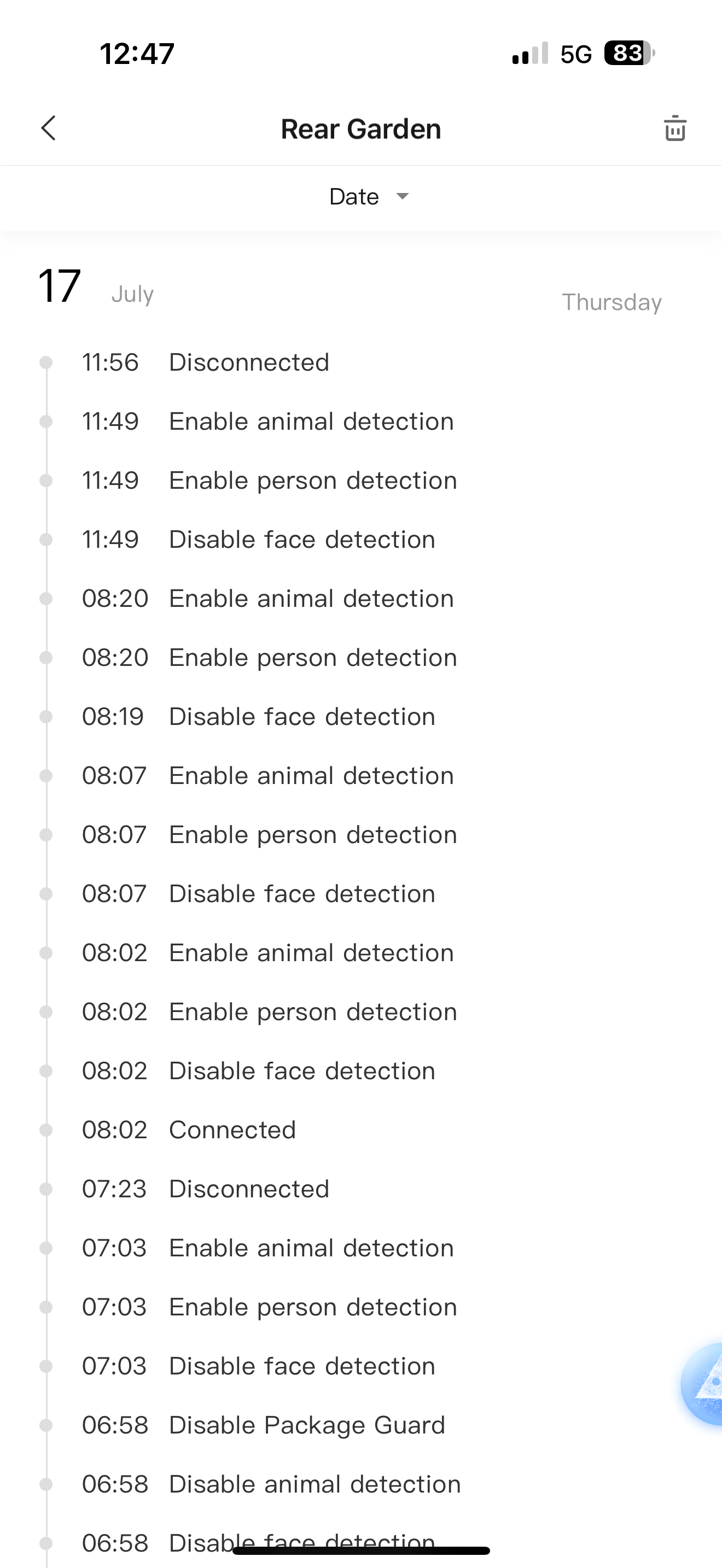Tap the 06:58 Disable Package Guard entry
The image size is (722, 1568).
click(x=307, y=1425)
